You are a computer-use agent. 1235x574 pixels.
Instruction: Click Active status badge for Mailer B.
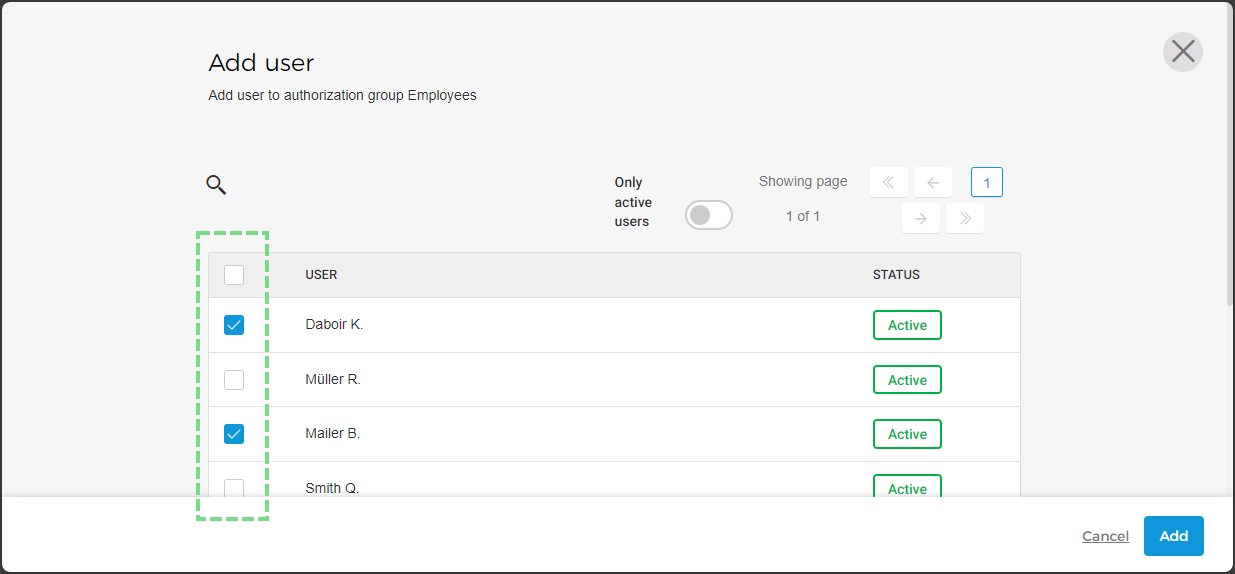click(x=907, y=434)
